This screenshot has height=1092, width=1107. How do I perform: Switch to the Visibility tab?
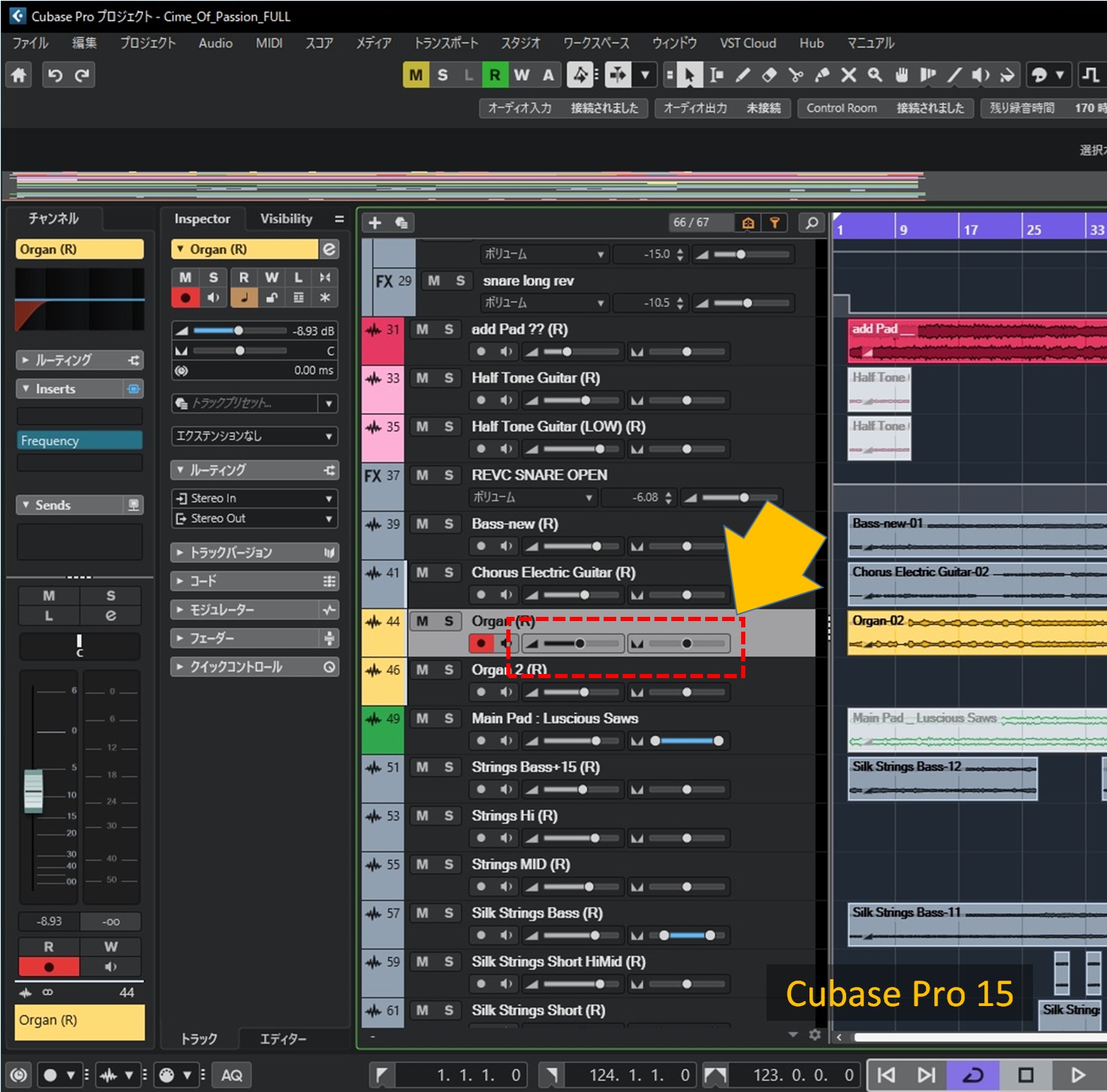pos(286,219)
